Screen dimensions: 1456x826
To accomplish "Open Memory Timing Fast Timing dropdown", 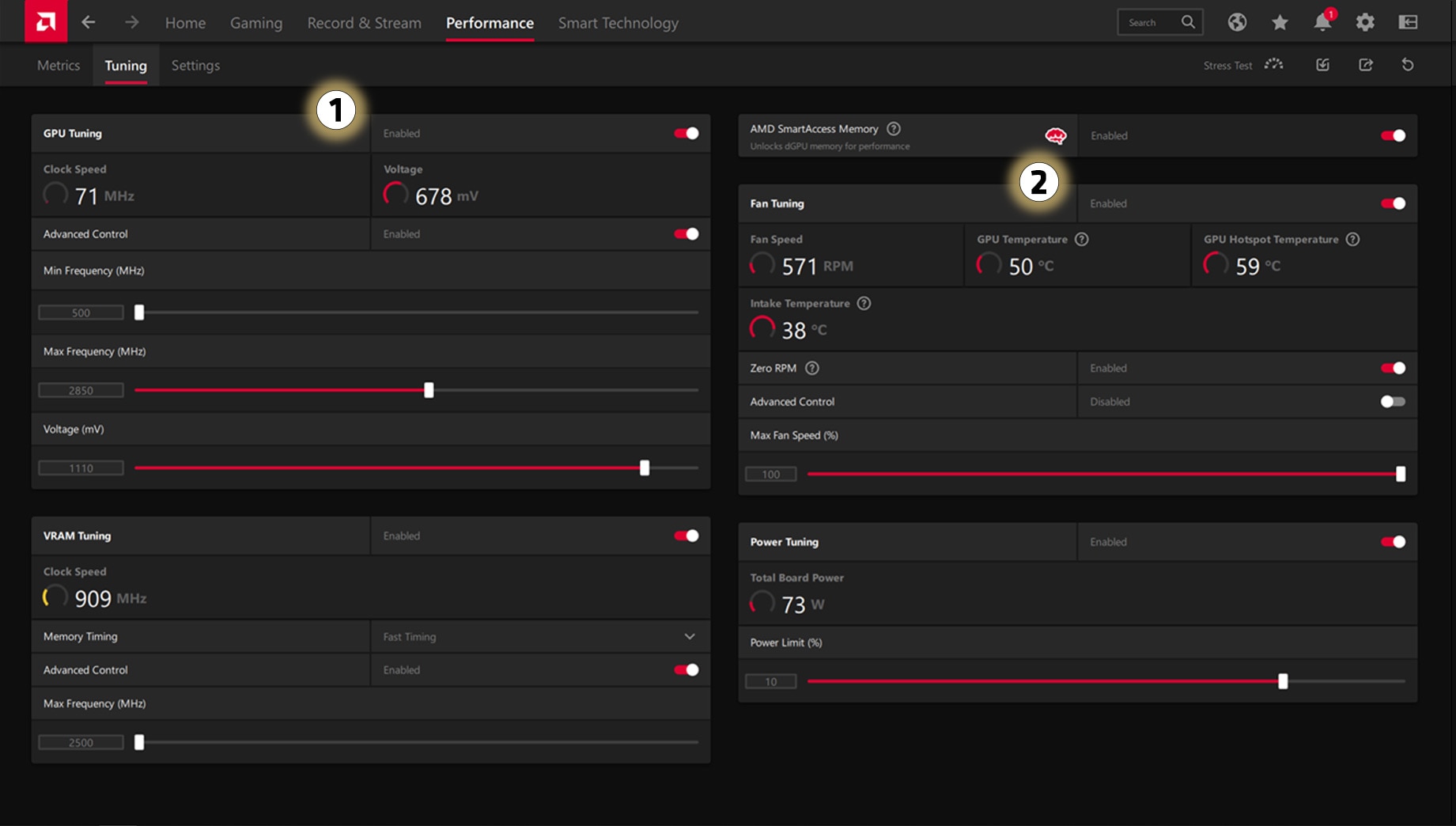I will [x=540, y=636].
